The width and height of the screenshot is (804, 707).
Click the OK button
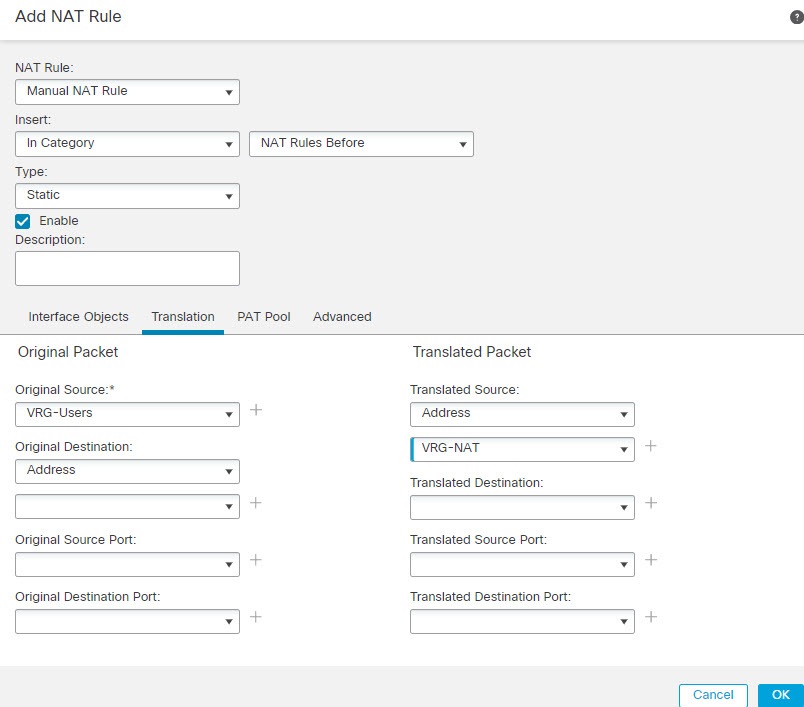pos(780,694)
